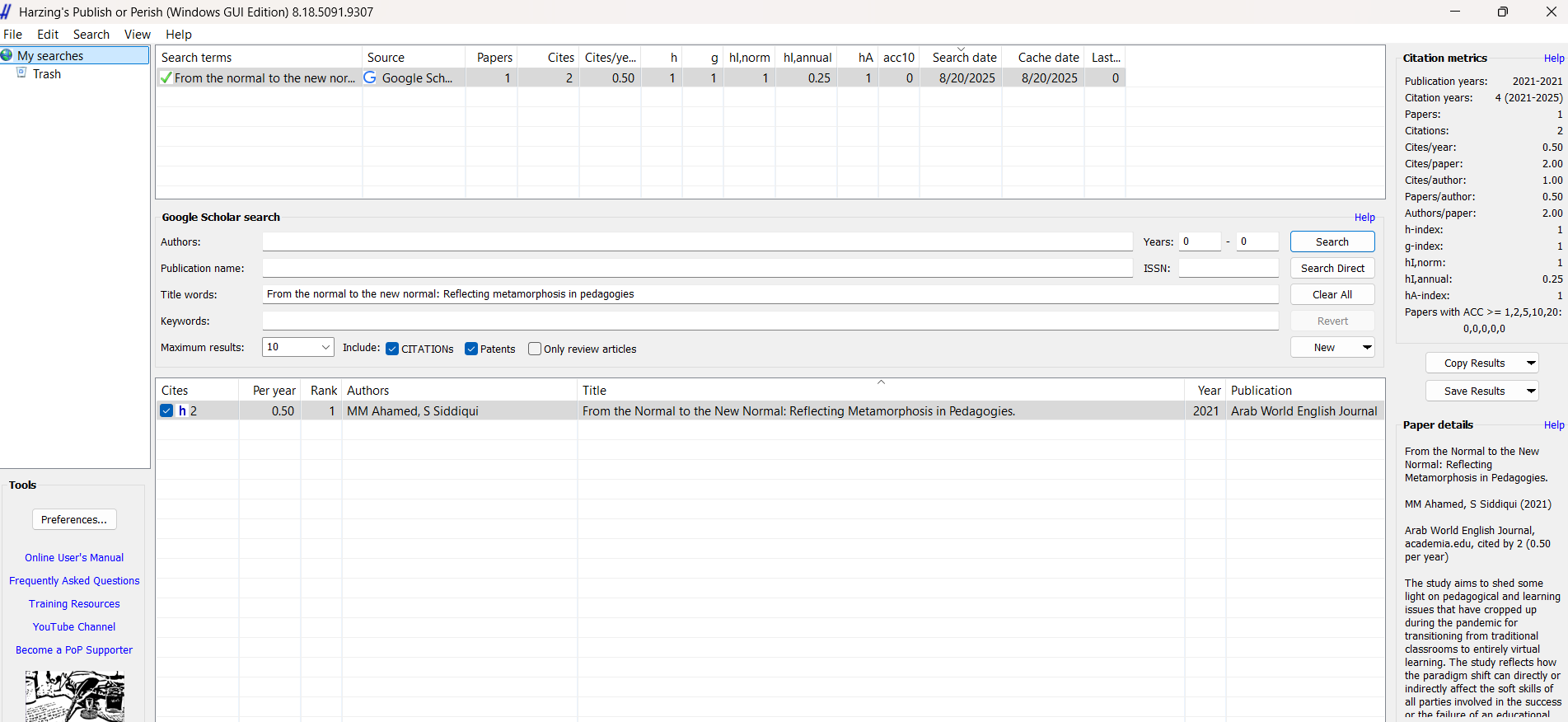
Task: Open the Frequently Asked Questions link
Action: pyautogui.click(x=74, y=581)
